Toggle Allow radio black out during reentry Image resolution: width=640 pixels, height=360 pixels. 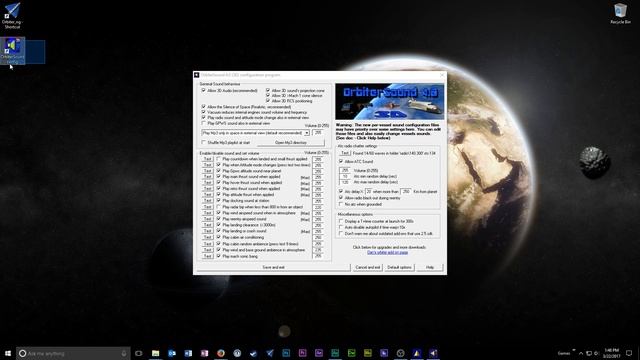coord(341,198)
